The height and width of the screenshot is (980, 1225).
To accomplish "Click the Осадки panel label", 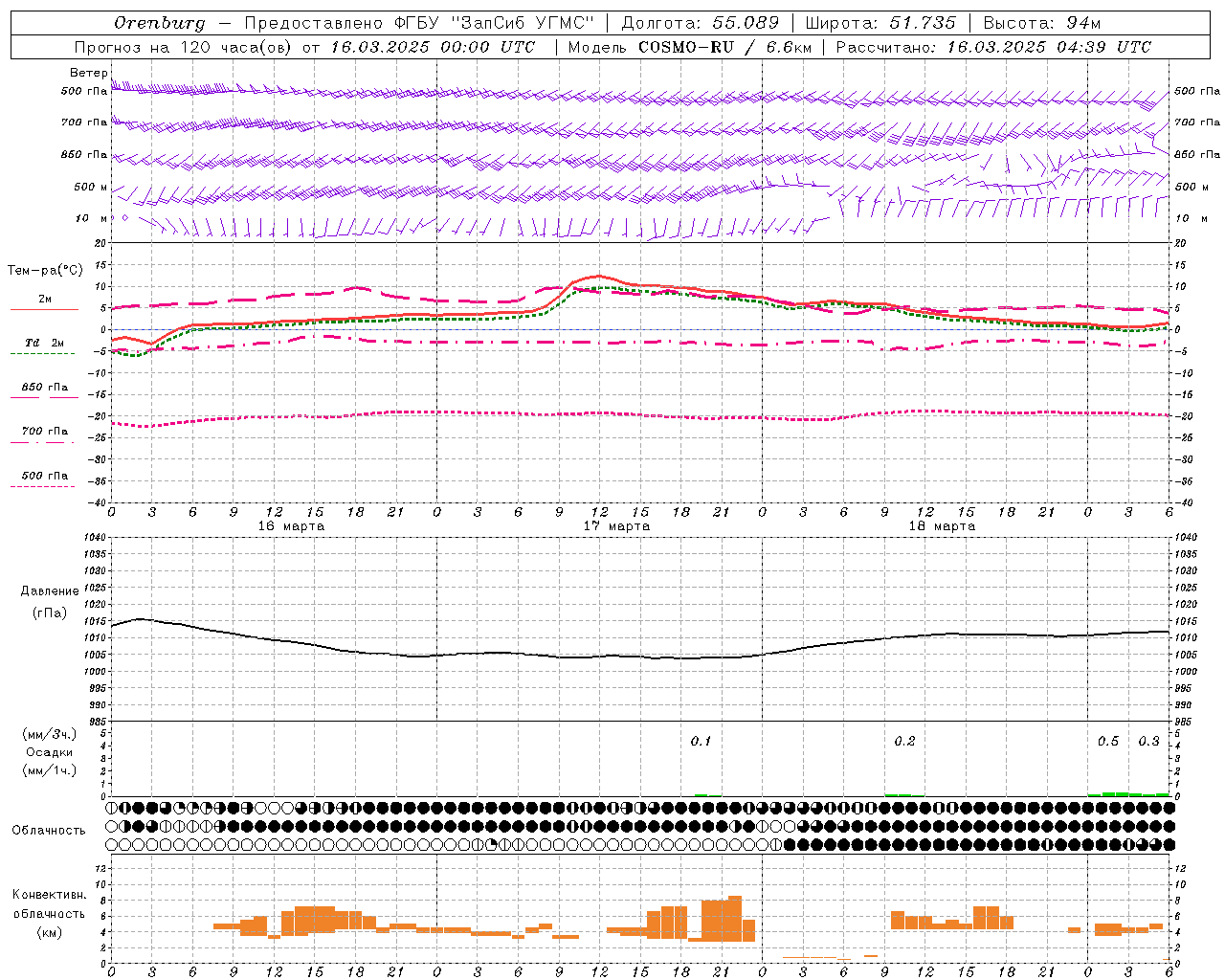I will [50, 752].
